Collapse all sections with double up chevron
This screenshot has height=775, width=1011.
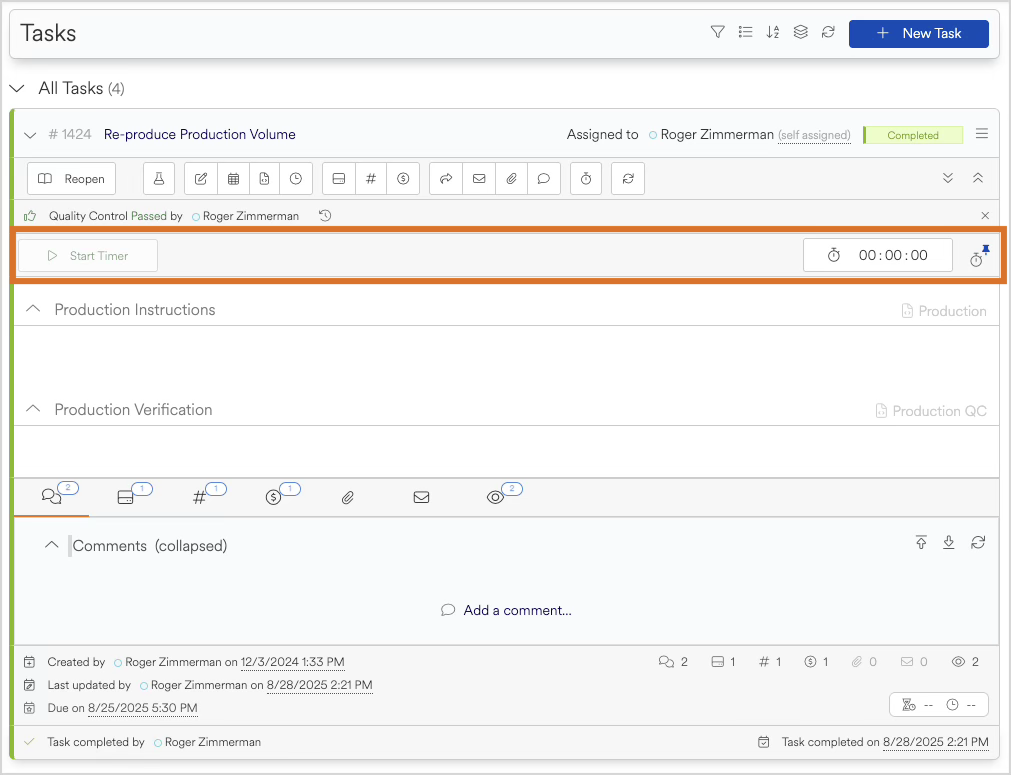coord(977,178)
